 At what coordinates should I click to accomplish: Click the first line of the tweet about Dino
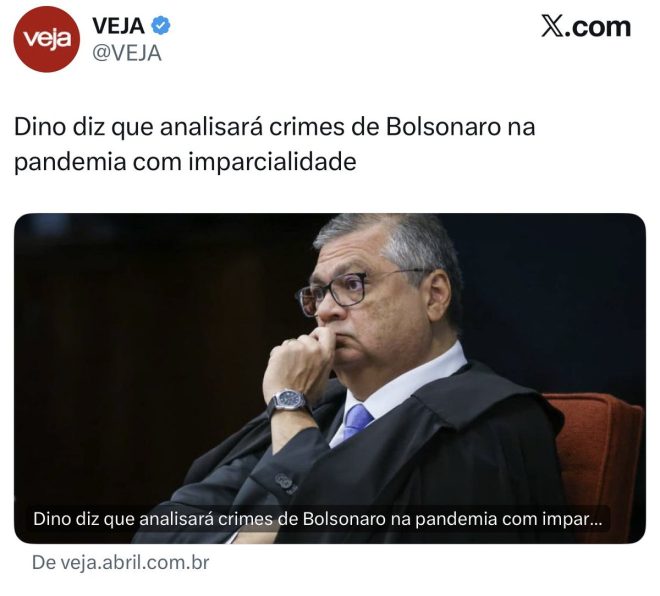(x=275, y=127)
